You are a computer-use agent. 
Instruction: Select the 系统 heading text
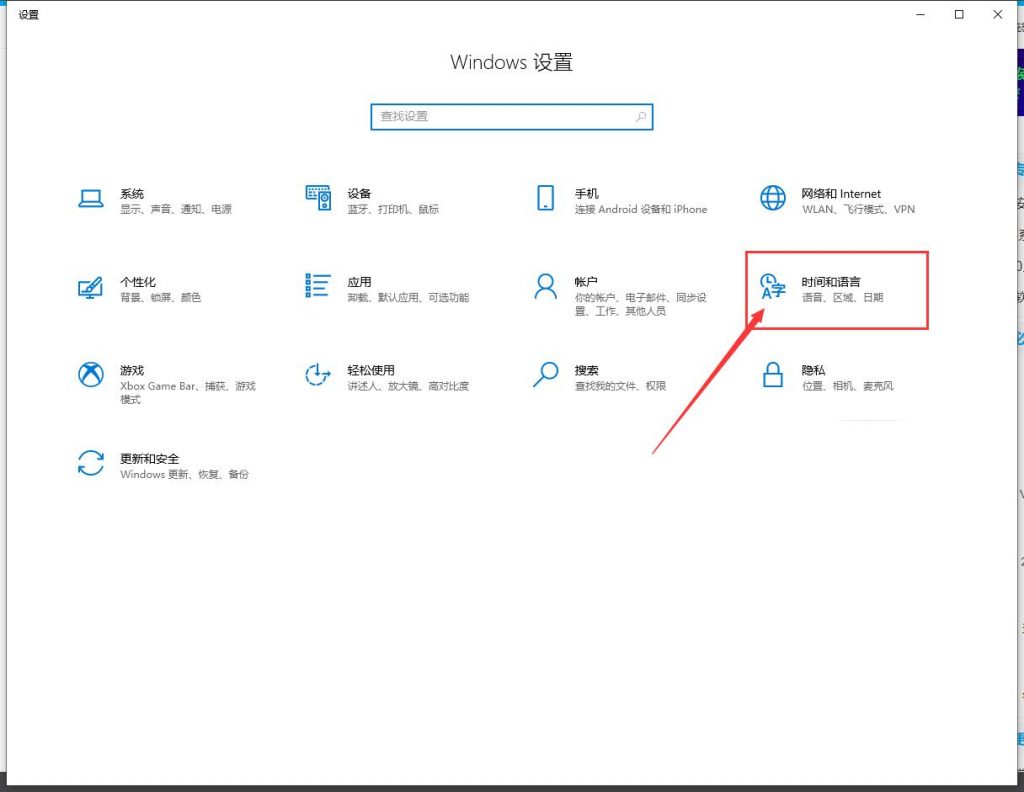point(132,194)
